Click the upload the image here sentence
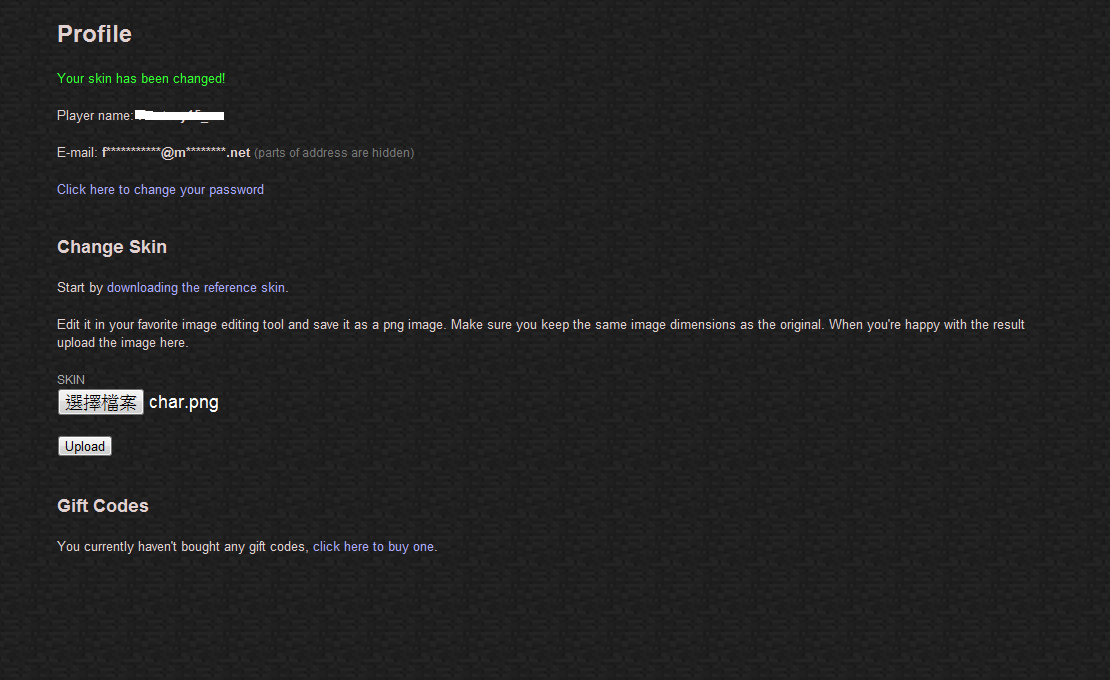Screen dimensions: 1110x680 coord(122,342)
